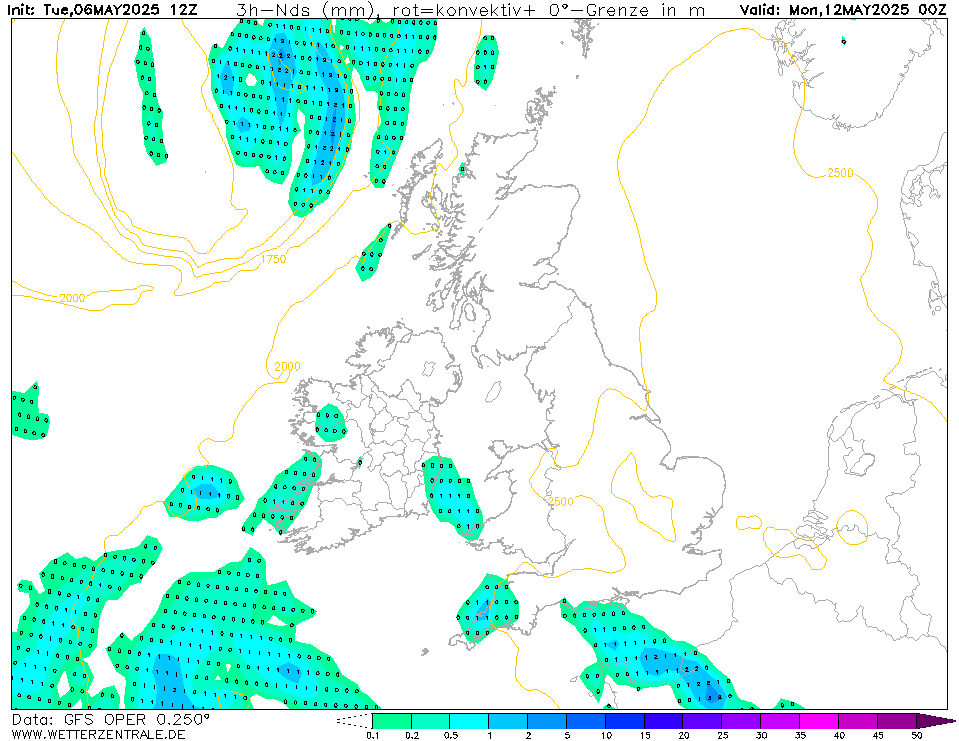The image size is (959, 741).
Task: Select the green 0.1–0.2 legend swatch
Action: click(x=391, y=721)
